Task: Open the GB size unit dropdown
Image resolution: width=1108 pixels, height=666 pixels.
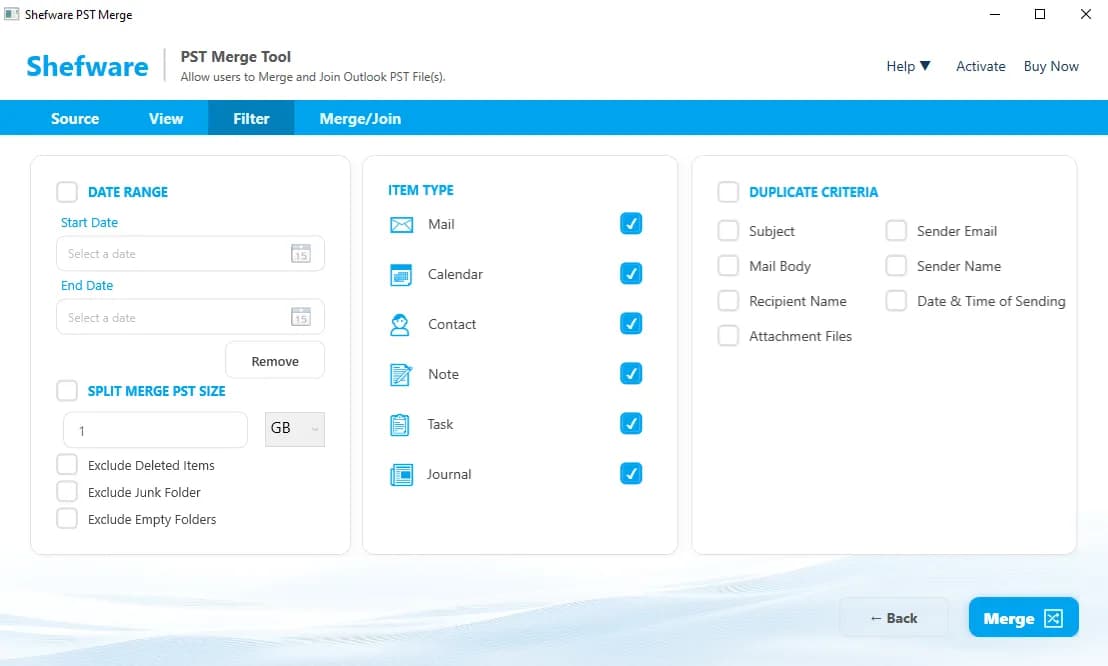Action: pos(295,429)
